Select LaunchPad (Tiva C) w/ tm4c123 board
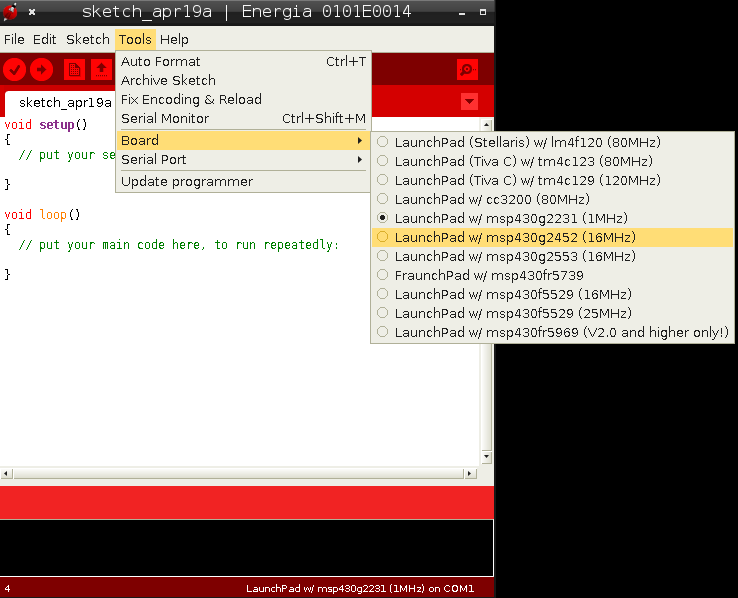 tap(552, 161)
